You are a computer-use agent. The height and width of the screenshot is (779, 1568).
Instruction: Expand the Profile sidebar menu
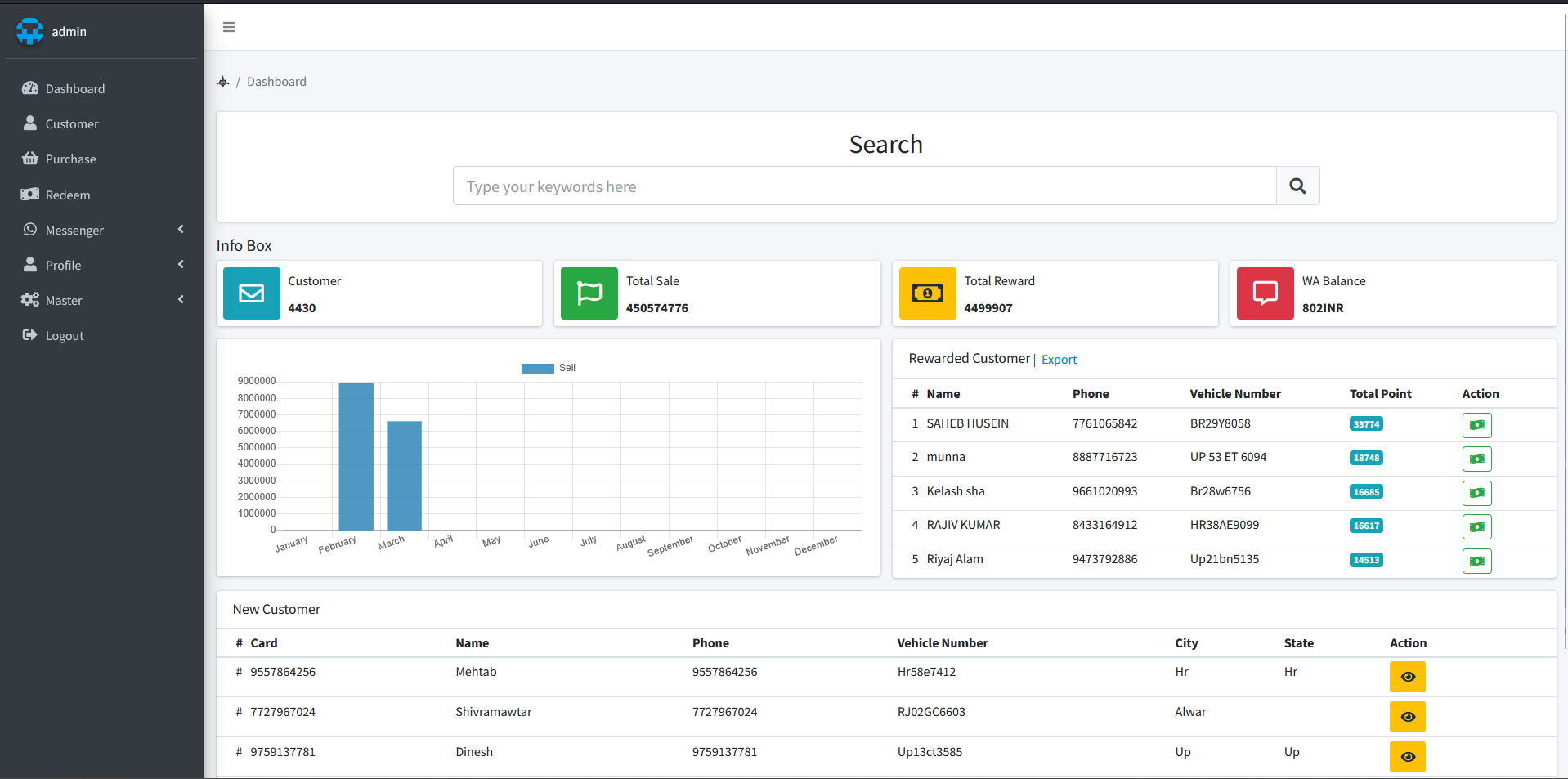point(65,265)
